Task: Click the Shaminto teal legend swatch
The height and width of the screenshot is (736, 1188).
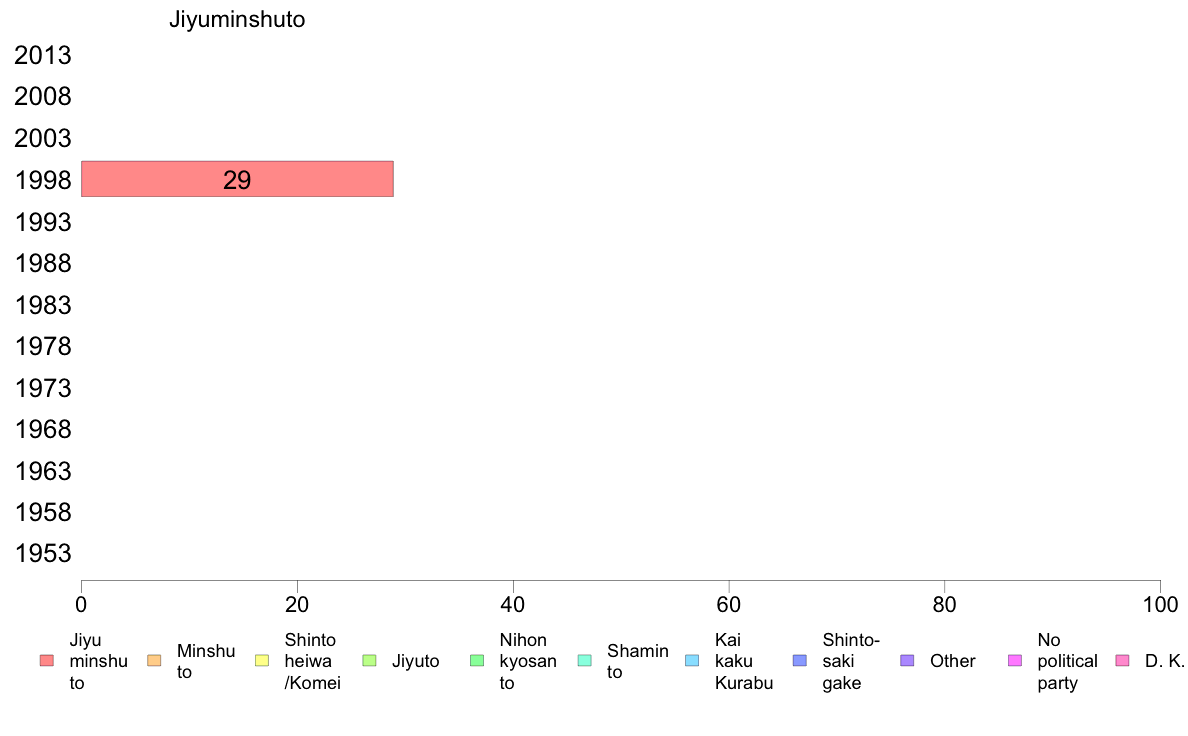Action: 585,661
